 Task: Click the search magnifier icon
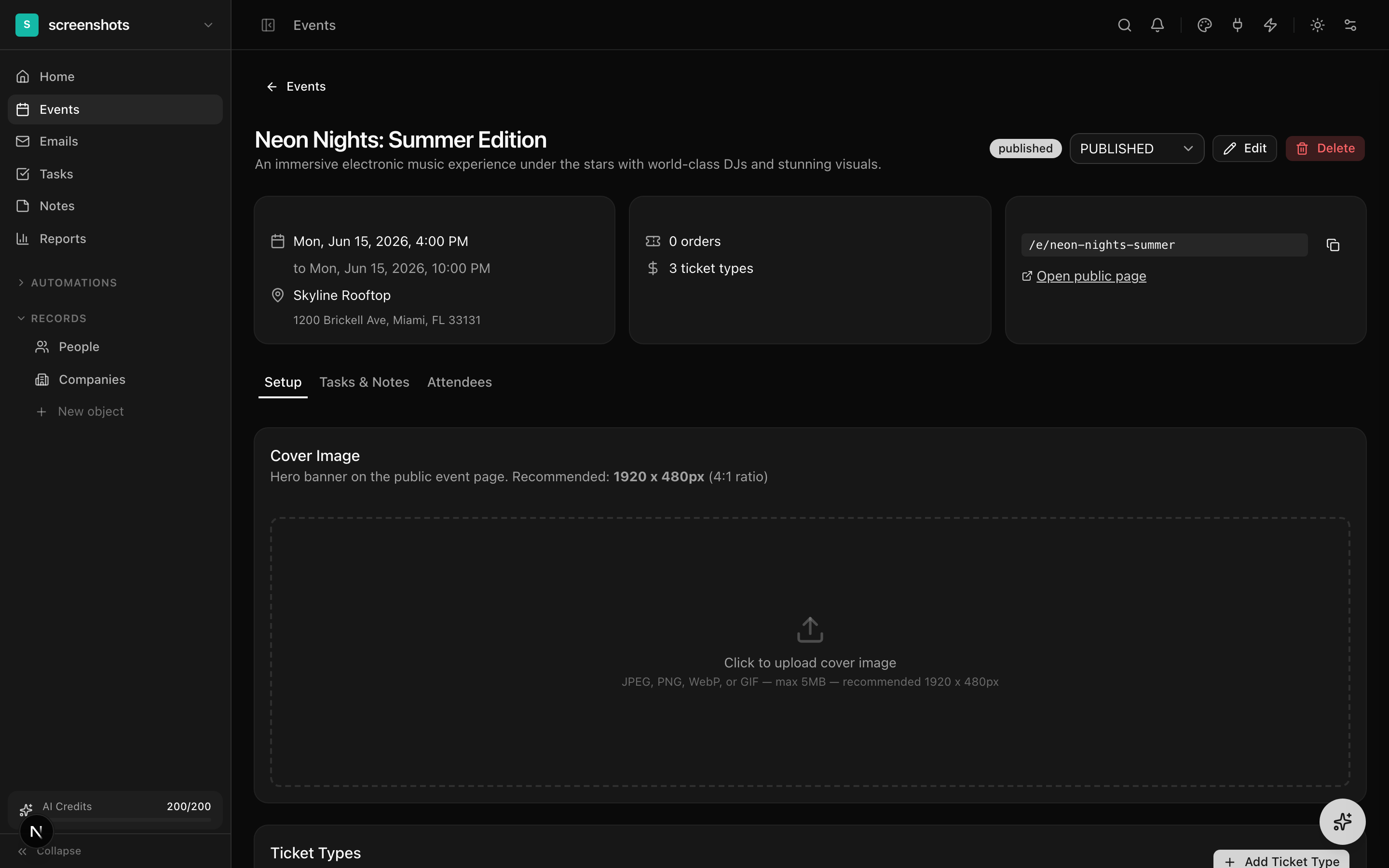[x=1124, y=25]
